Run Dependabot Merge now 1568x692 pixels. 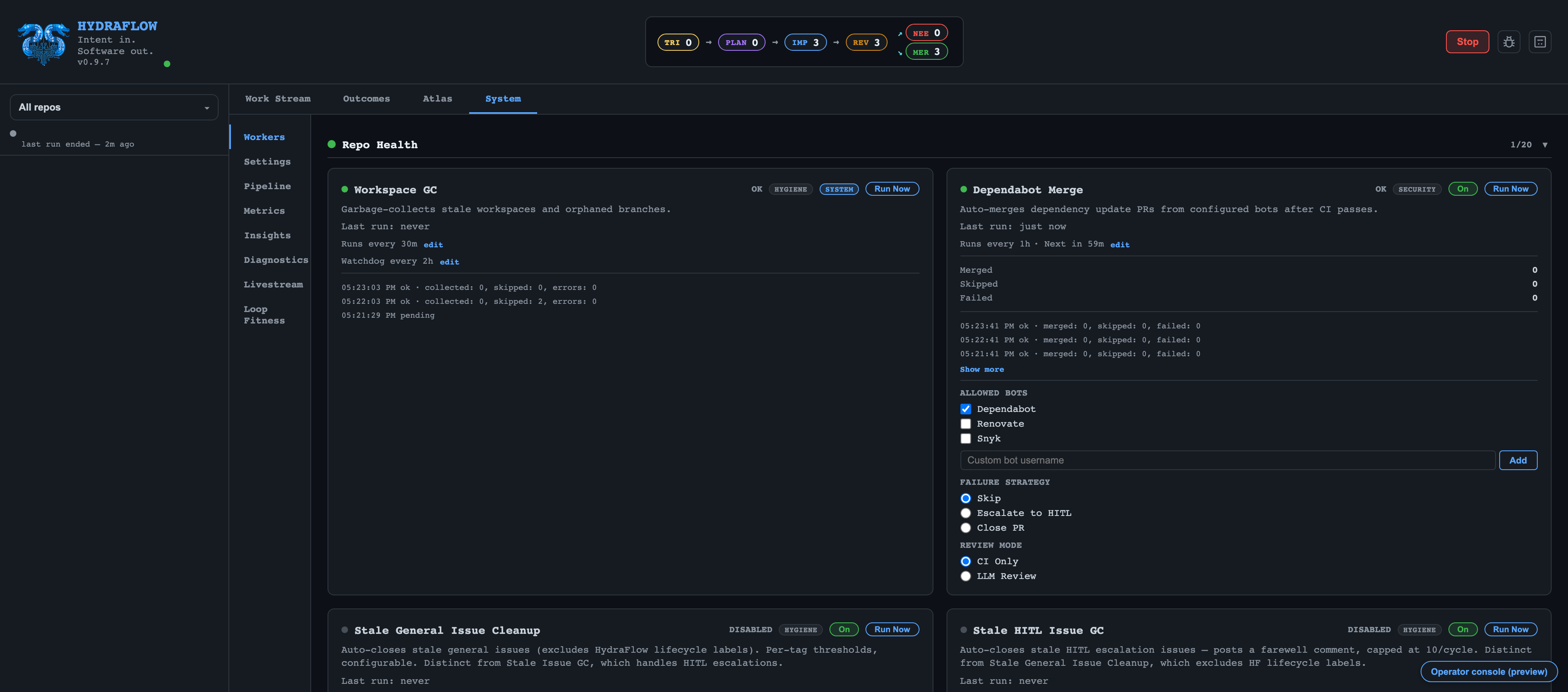click(1510, 189)
